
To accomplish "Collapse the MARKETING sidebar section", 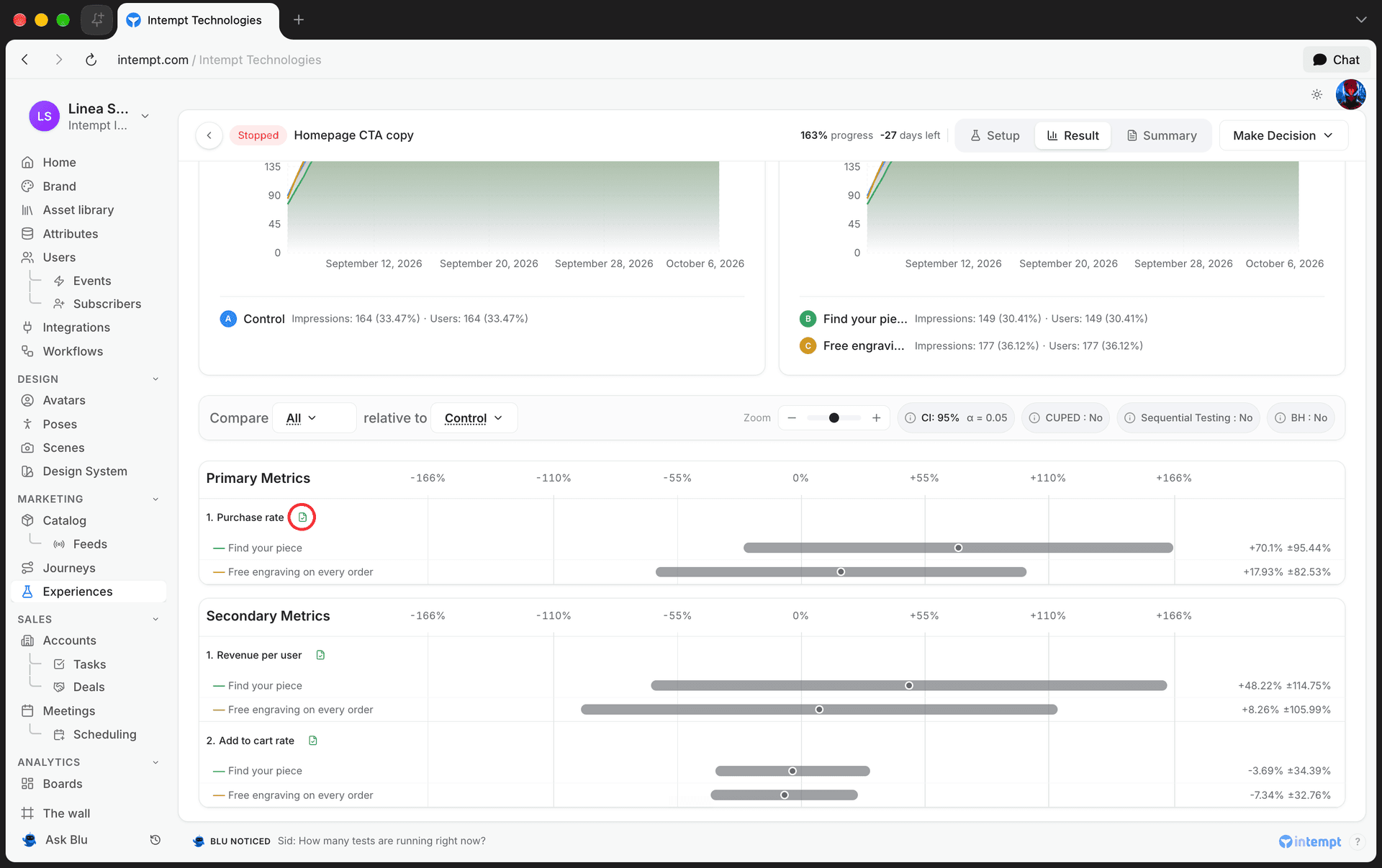I will [155, 499].
